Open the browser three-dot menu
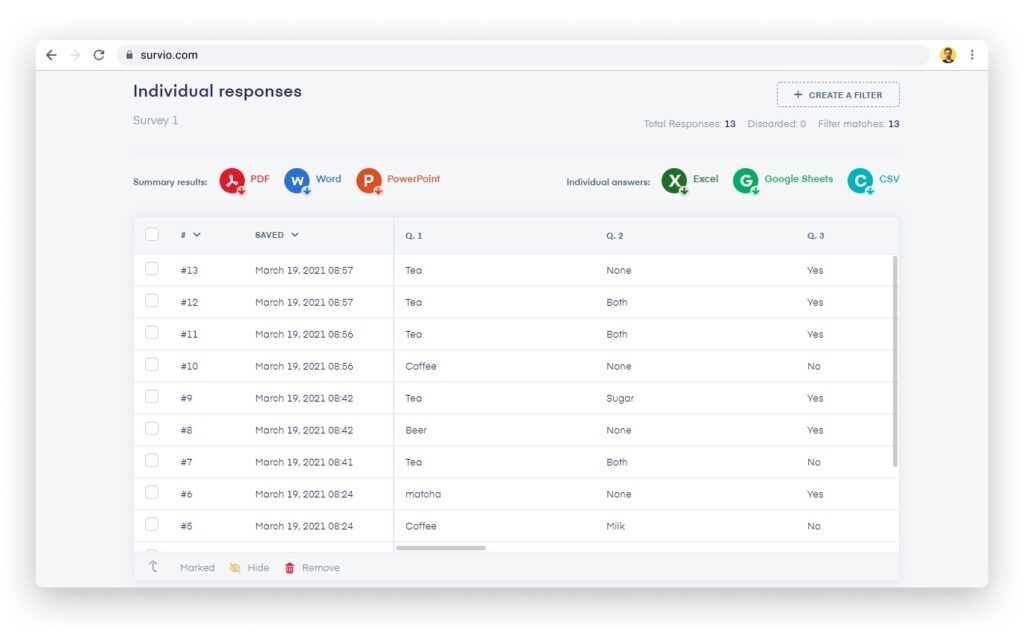1024x641 pixels. 972,55
